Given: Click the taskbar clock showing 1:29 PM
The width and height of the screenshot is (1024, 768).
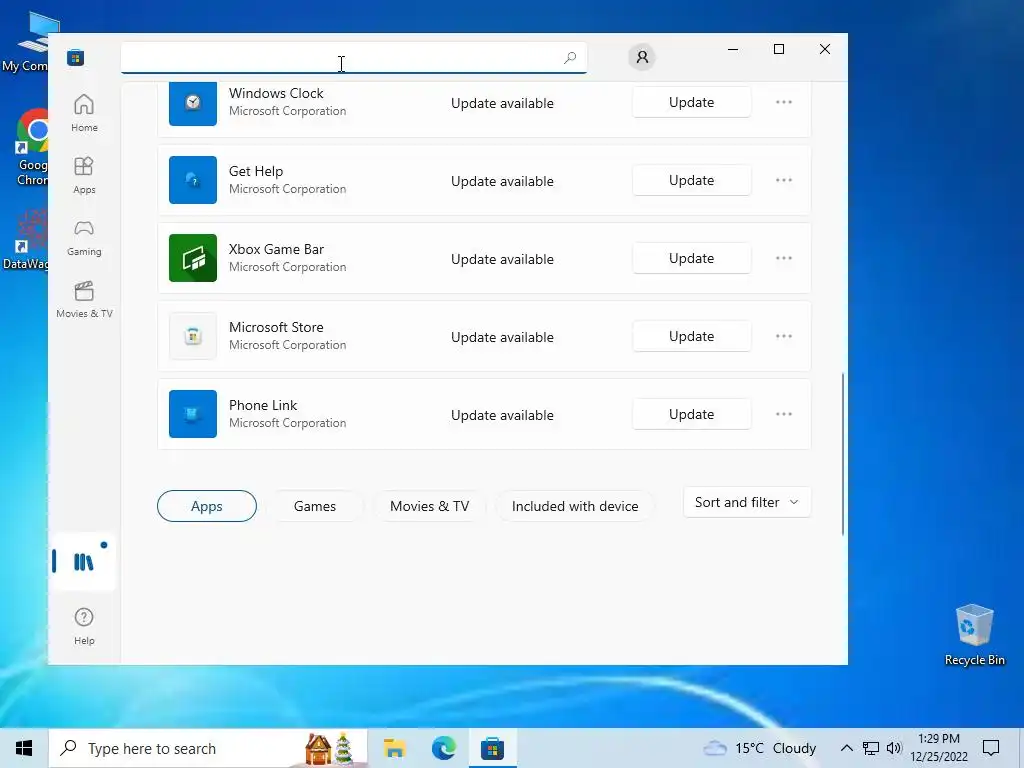Looking at the screenshot, I should 939,748.
